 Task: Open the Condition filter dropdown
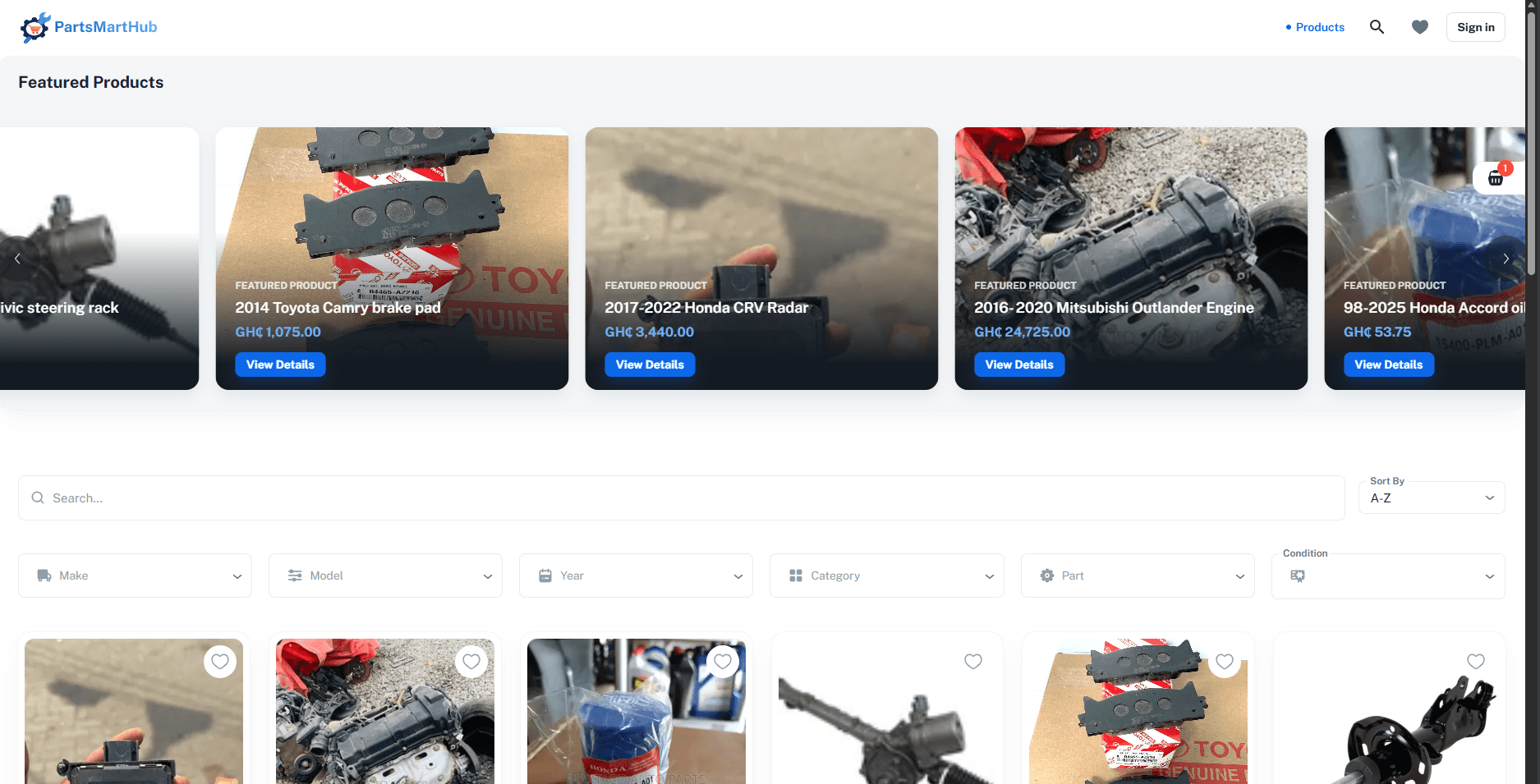click(1388, 575)
